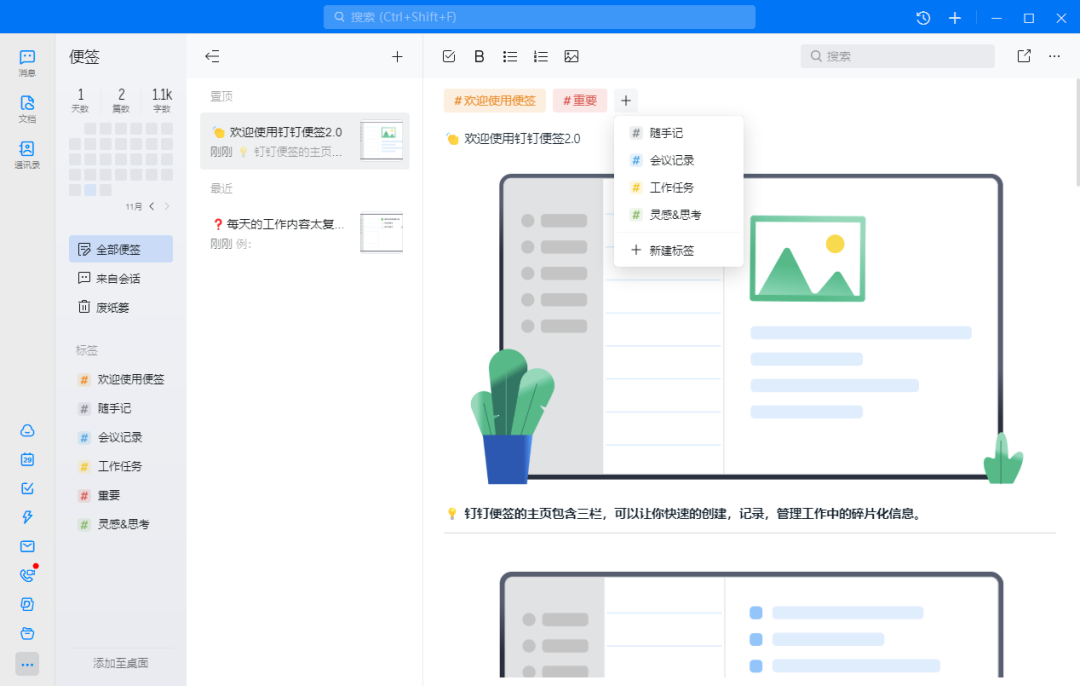Viewport: 1080px width, 686px height.
Task: Filter by 会议记录 tag in sidebar
Action: 121,437
